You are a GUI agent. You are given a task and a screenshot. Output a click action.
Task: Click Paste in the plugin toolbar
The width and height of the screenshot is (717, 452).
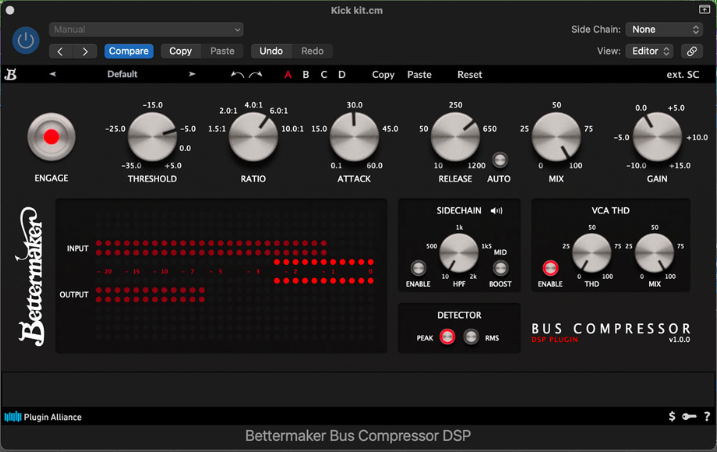pos(419,75)
